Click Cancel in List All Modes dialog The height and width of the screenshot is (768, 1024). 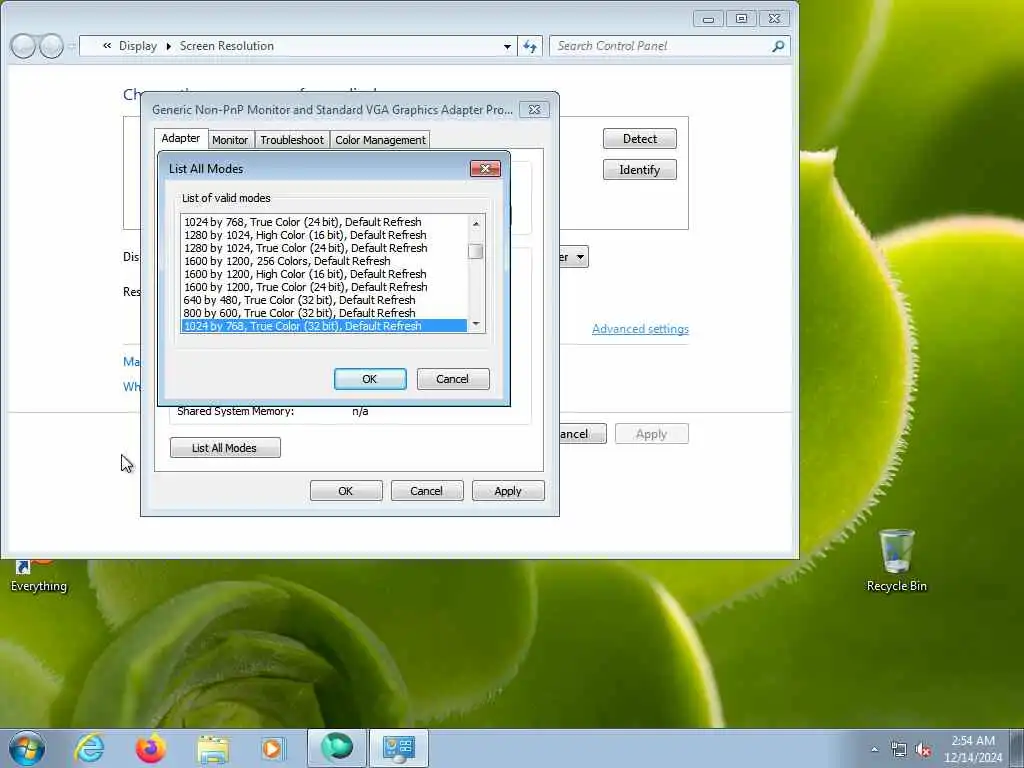[453, 379]
